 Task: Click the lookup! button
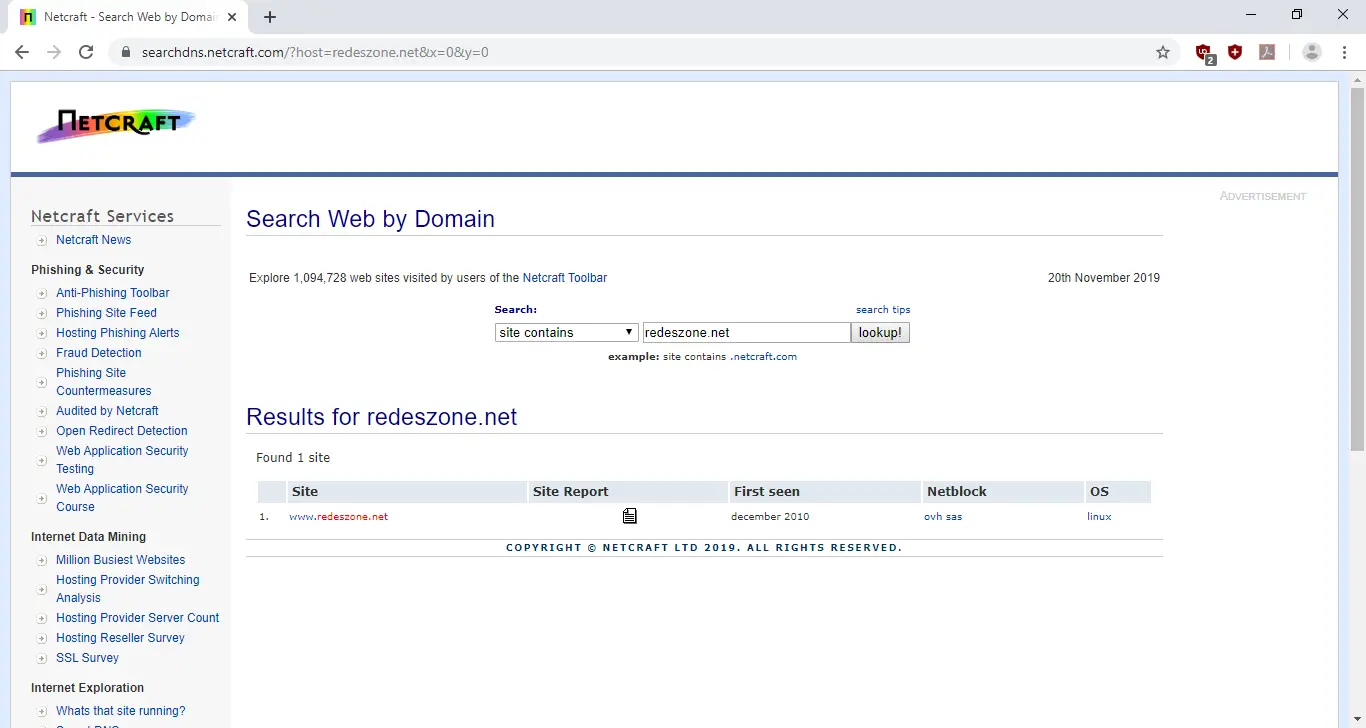[880, 332]
